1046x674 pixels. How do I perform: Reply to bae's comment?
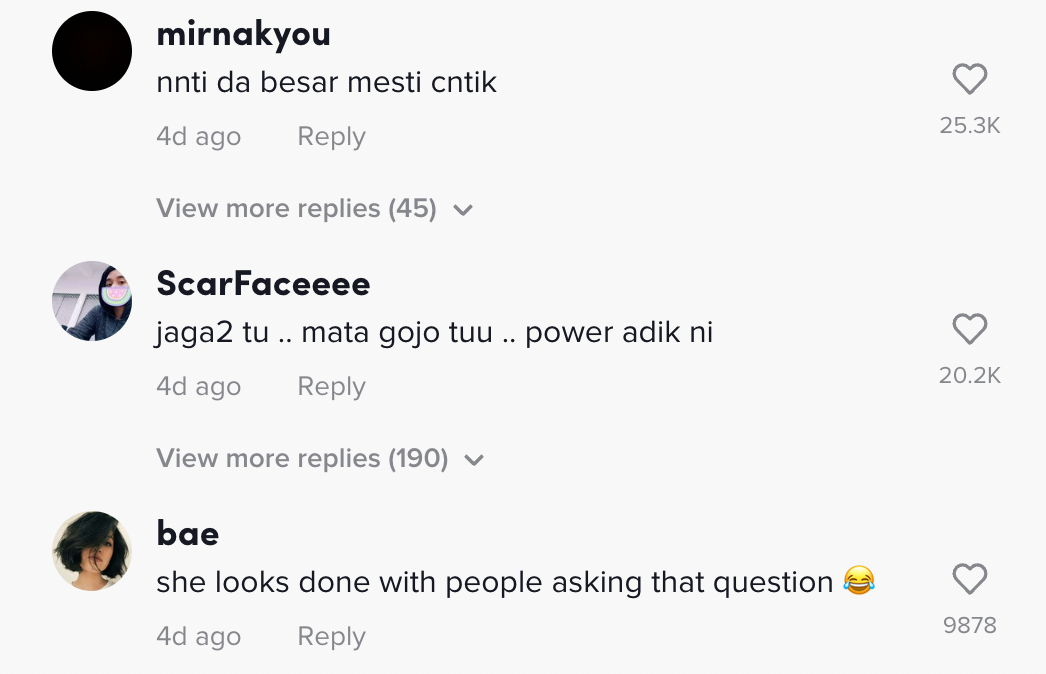coord(331,637)
